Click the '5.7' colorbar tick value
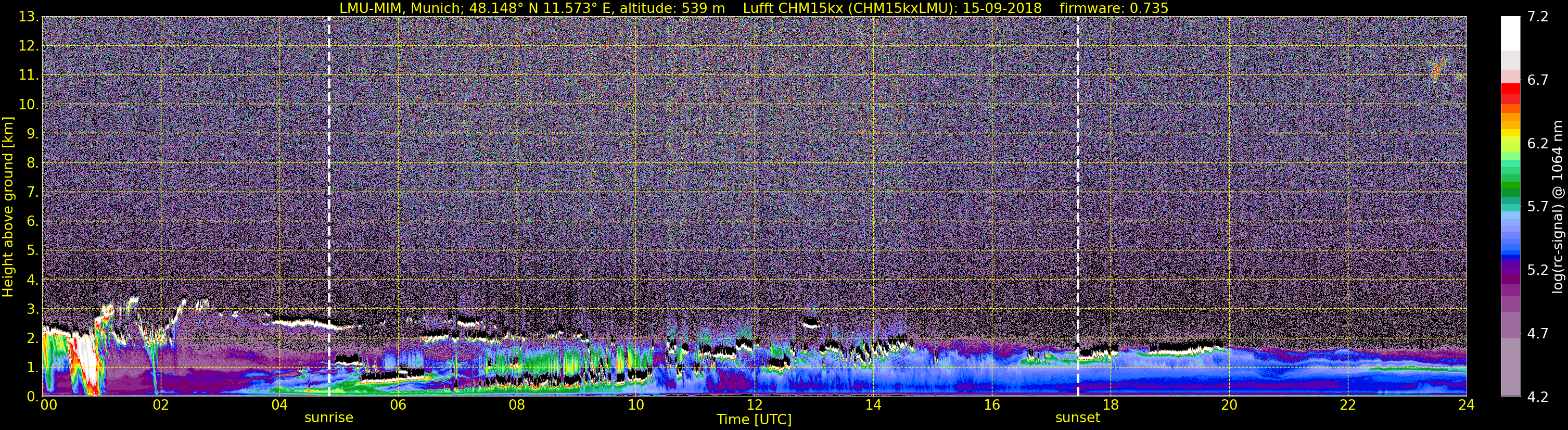 coord(1538,207)
